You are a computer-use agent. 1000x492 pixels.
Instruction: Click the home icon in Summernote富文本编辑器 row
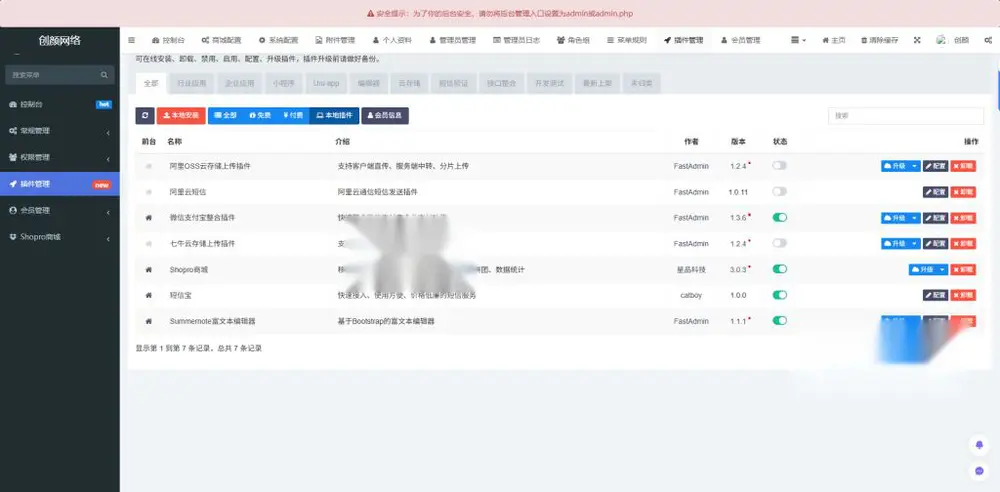tap(149, 322)
